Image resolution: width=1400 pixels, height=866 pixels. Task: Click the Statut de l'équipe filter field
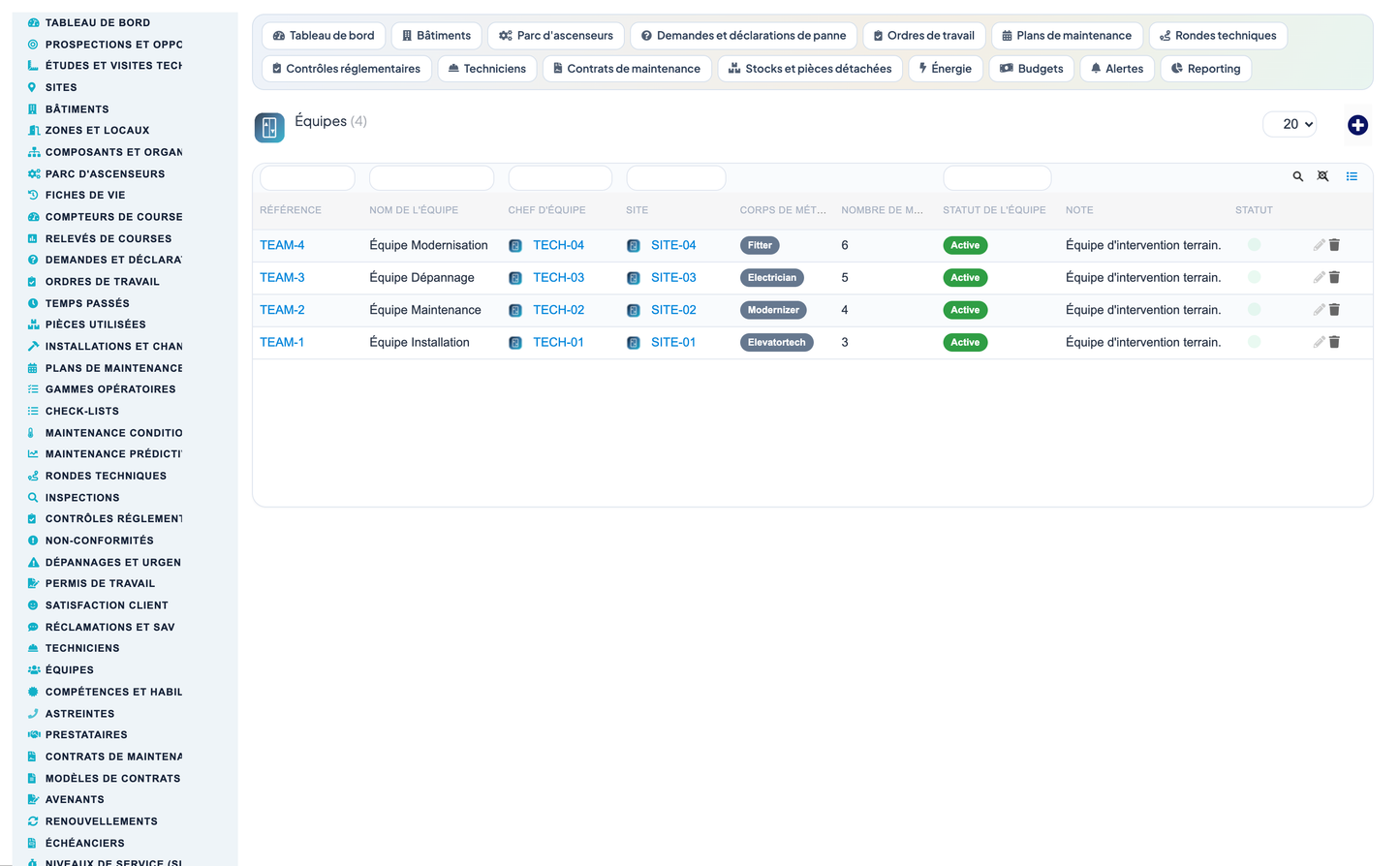[x=997, y=178]
